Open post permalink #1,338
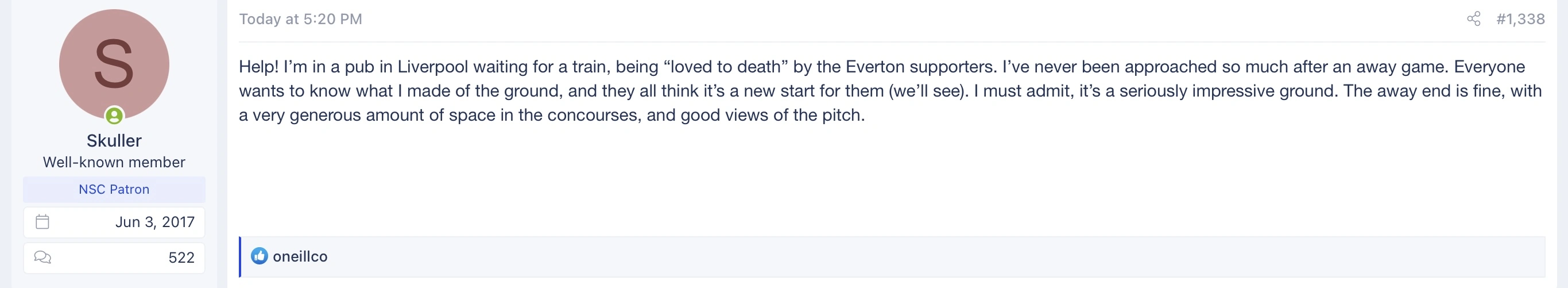The height and width of the screenshot is (288, 1568). coord(1520,19)
